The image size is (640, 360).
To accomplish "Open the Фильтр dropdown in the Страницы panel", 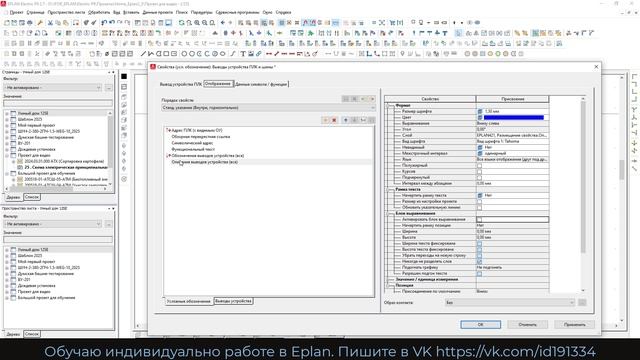I will pos(52,88).
